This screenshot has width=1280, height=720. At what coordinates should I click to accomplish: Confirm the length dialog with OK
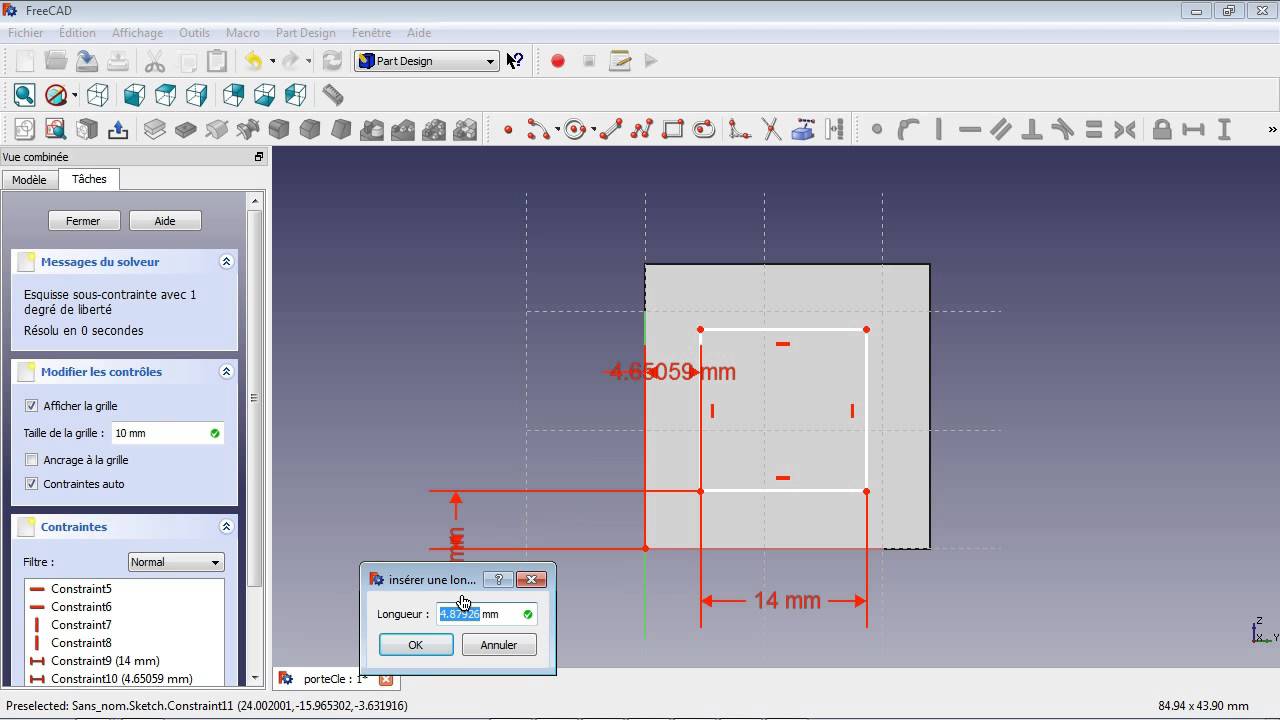pos(416,645)
